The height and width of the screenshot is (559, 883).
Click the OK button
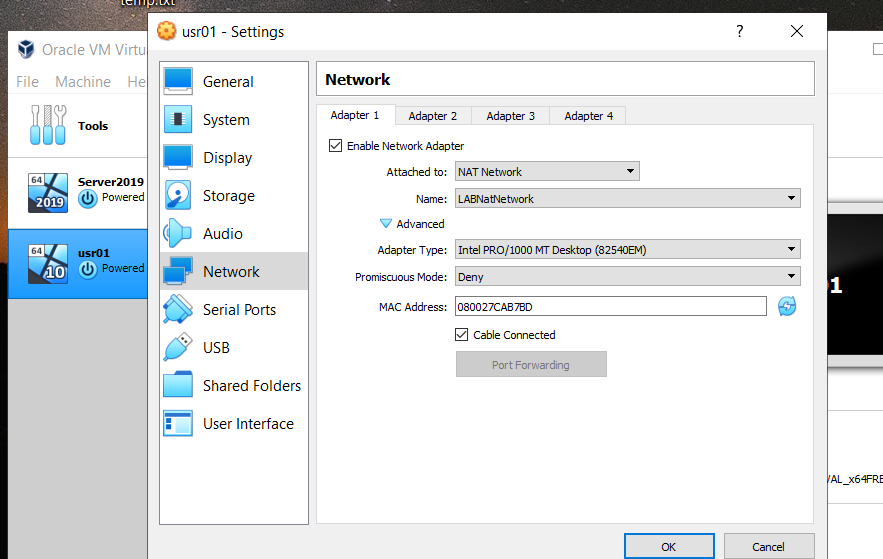669,546
